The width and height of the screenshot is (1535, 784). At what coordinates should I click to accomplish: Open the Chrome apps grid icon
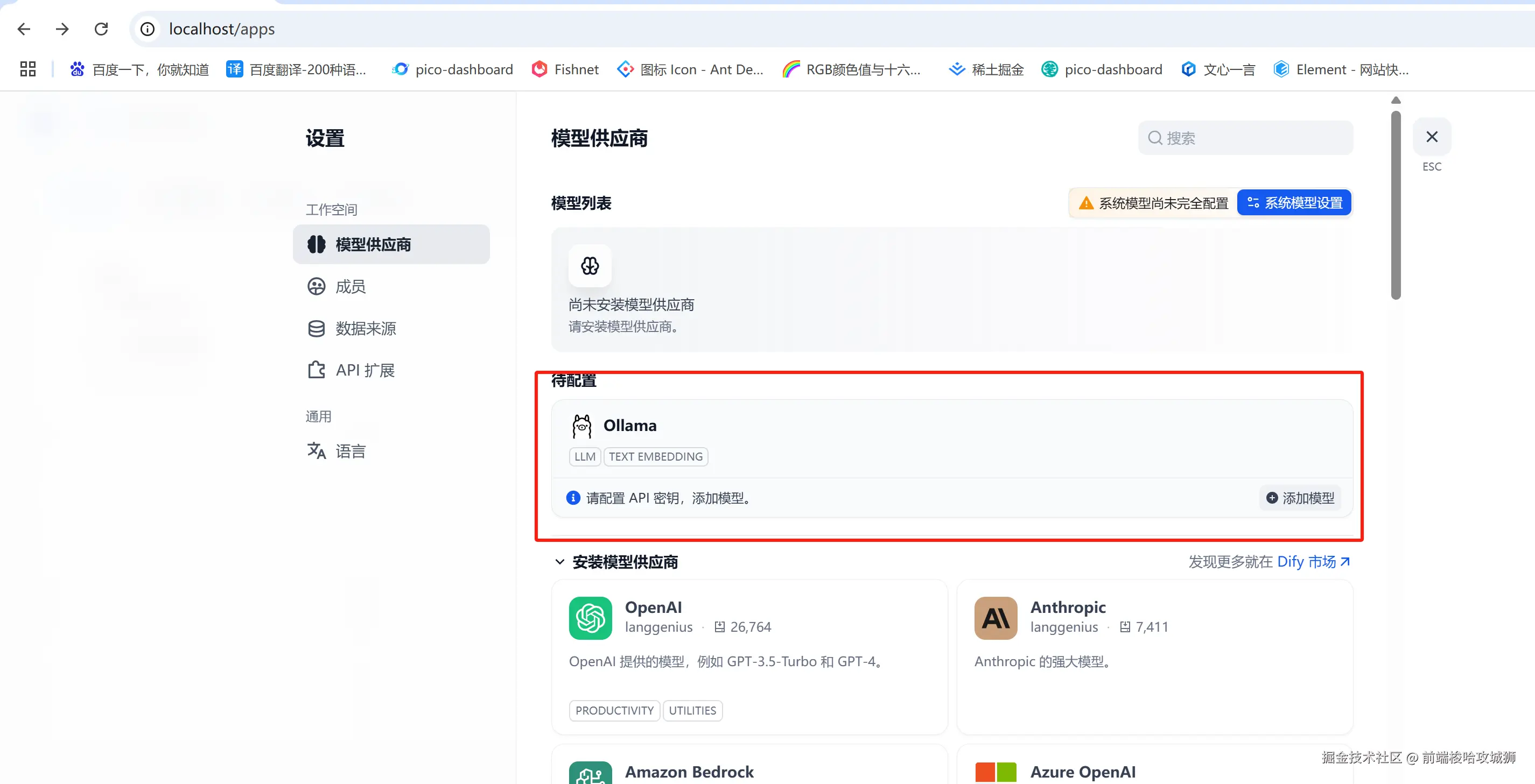[x=27, y=69]
